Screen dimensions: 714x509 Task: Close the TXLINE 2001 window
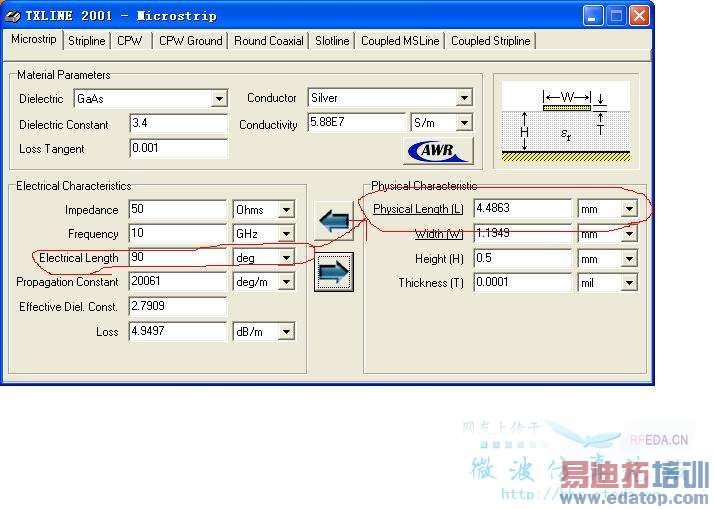(639, 16)
